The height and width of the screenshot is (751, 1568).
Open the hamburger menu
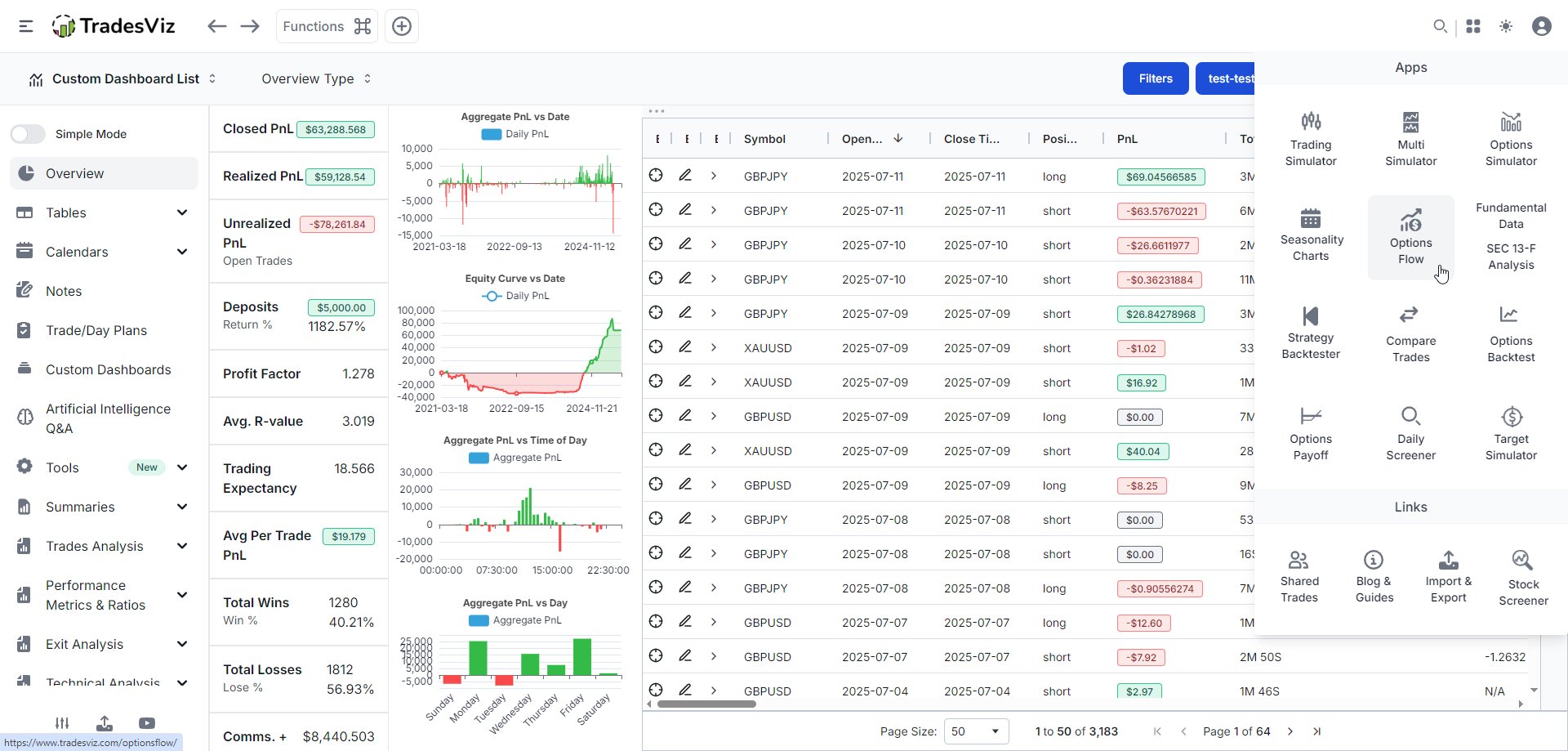click(26, 26)
